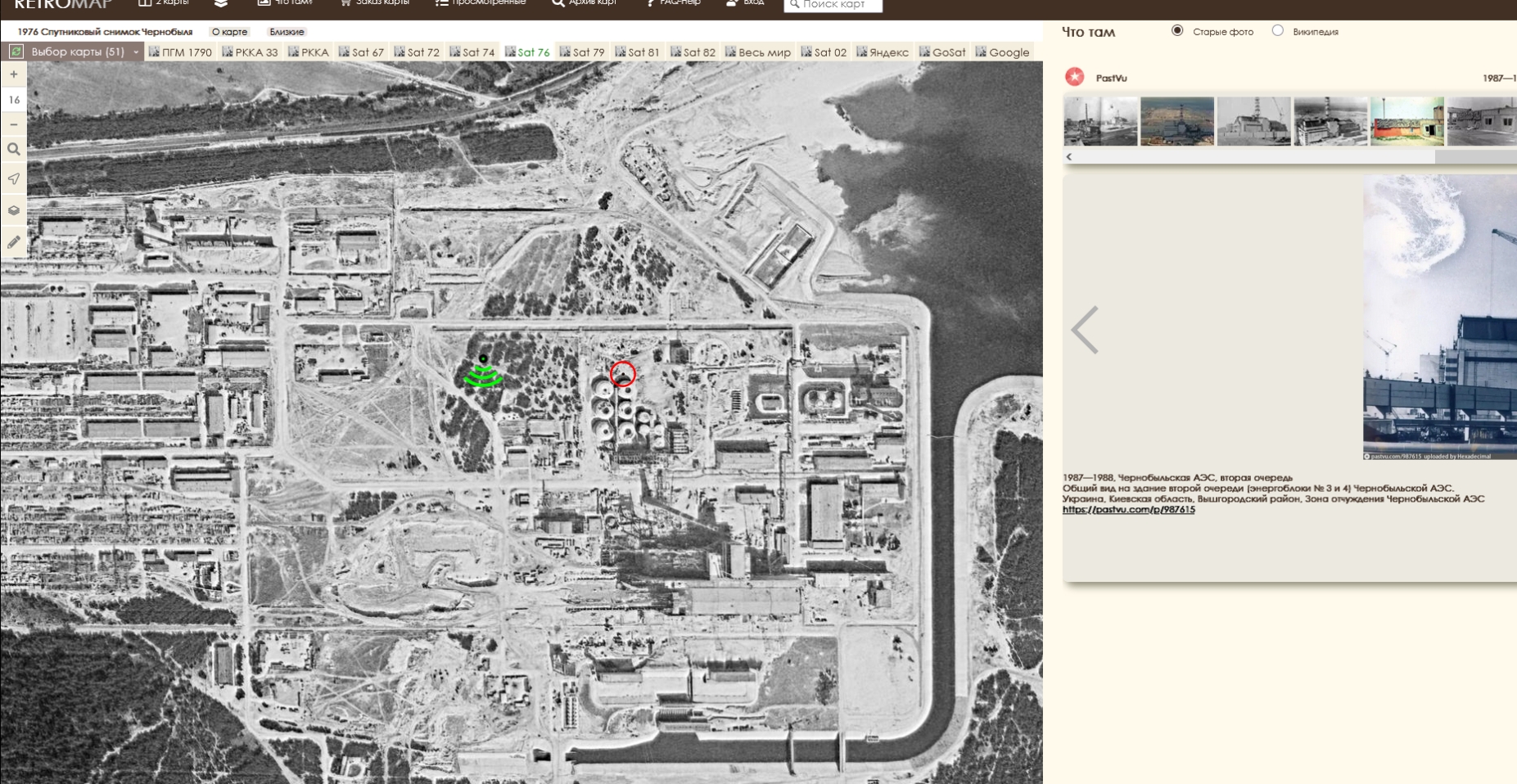Switch to the Sat 81 map tab
This screenshot has width=1517, height=784.
[637, 52]
